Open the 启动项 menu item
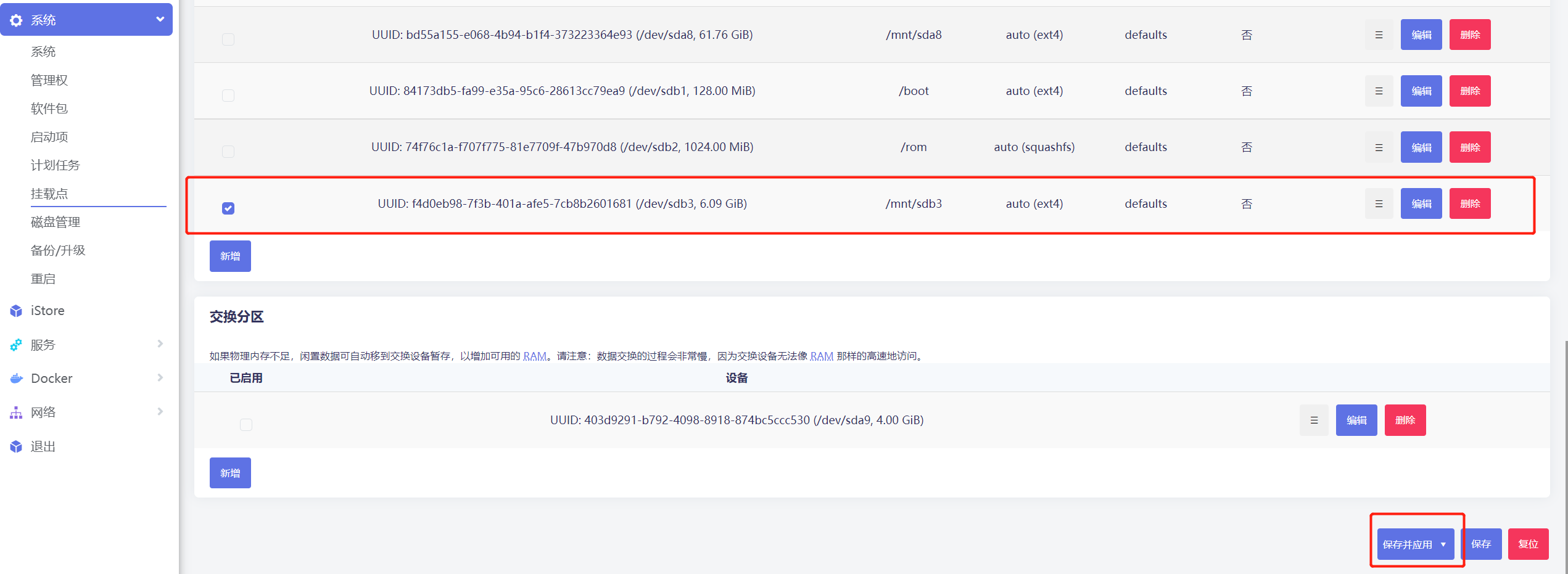Image resolution: width=1568 pixels, height=574 pixels. 49,137
